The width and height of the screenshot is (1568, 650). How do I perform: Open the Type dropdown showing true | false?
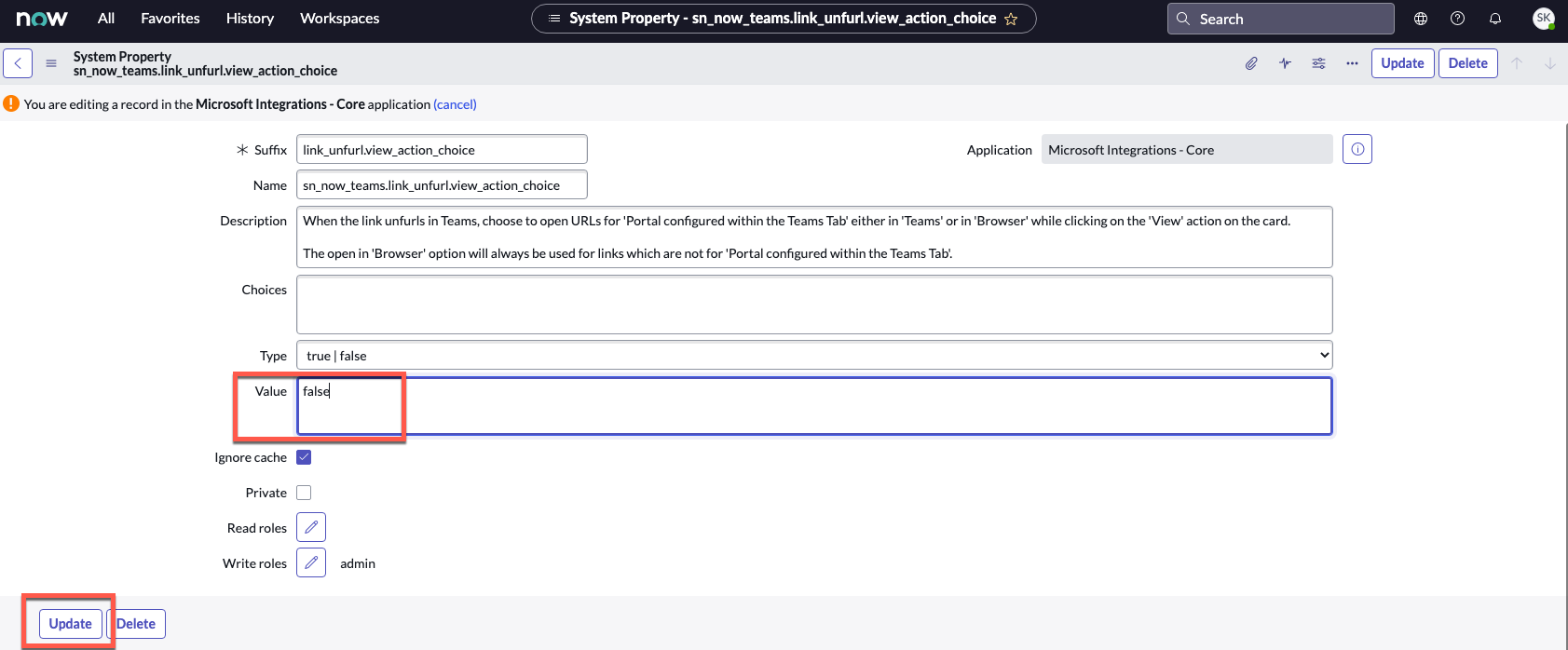[814, 356]
